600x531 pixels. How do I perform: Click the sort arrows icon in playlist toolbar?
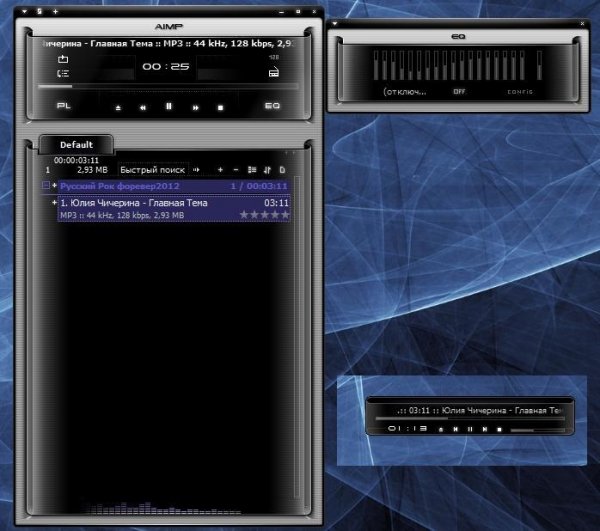pyautogui.click(x=267, y=170)
